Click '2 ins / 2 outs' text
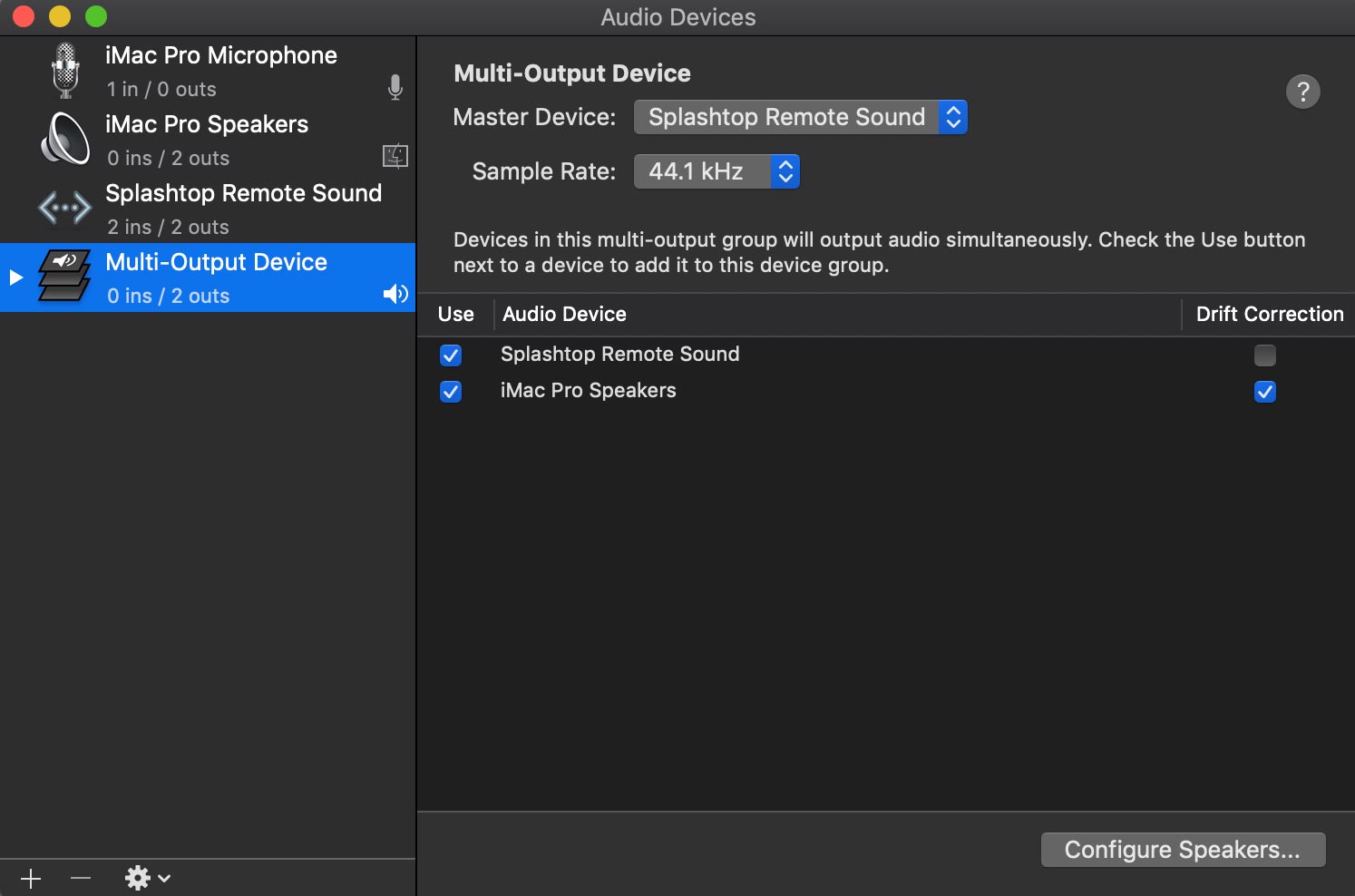 click(x=168, y=227)
